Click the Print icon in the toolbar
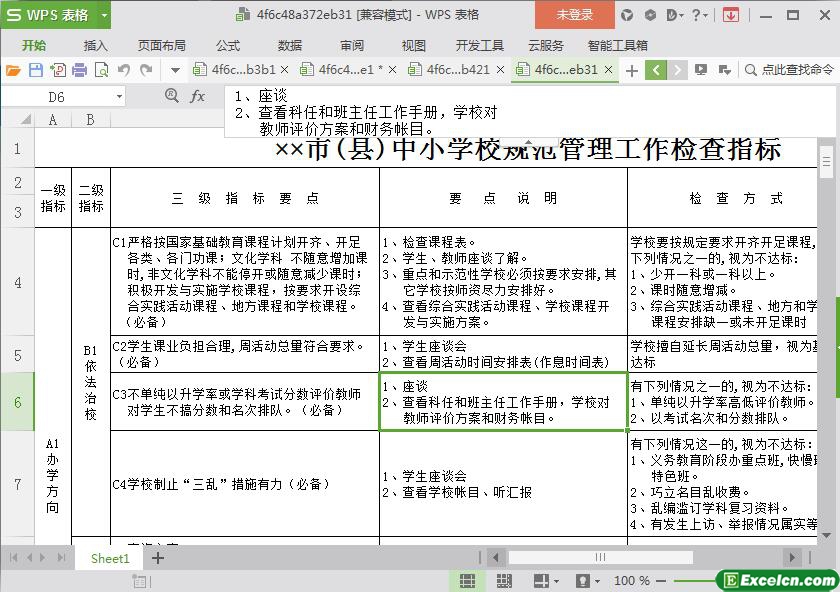This screenshot has width=840, height=592. click(x=79, y=70)
